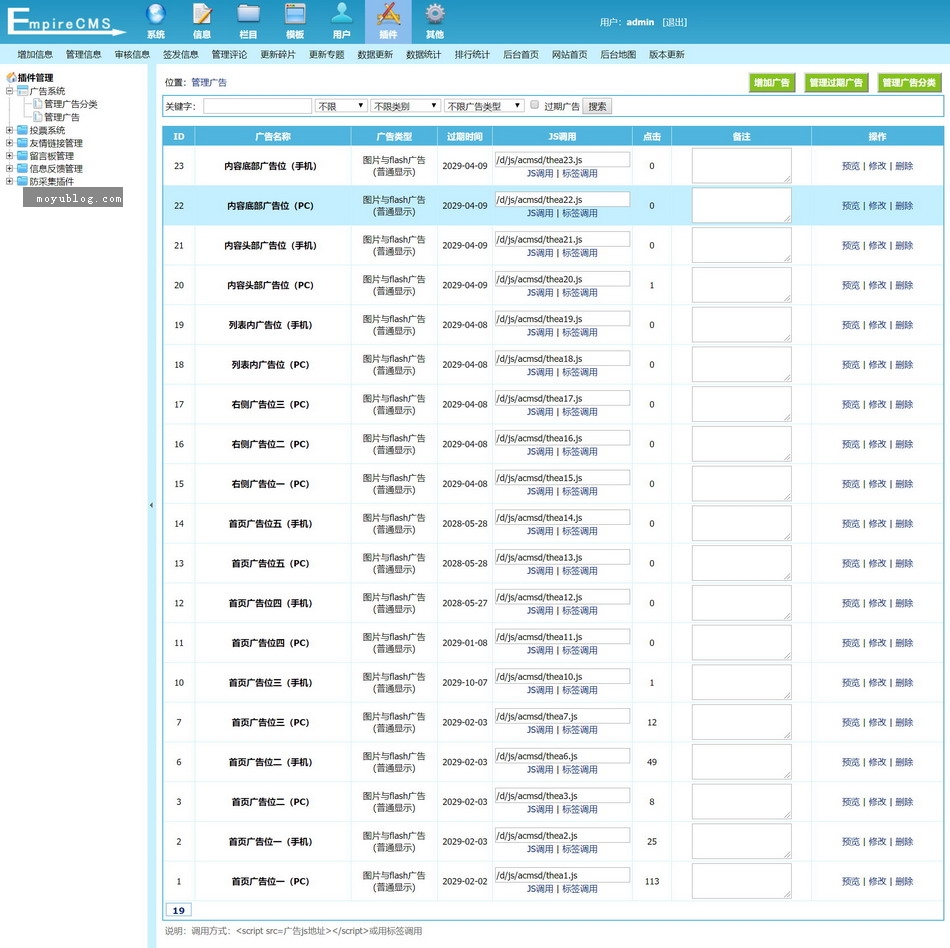The height and width of the screenshot is (948, 950).
Task: Focus the 关键字 keyword input field
Action: tap(257, 106)
